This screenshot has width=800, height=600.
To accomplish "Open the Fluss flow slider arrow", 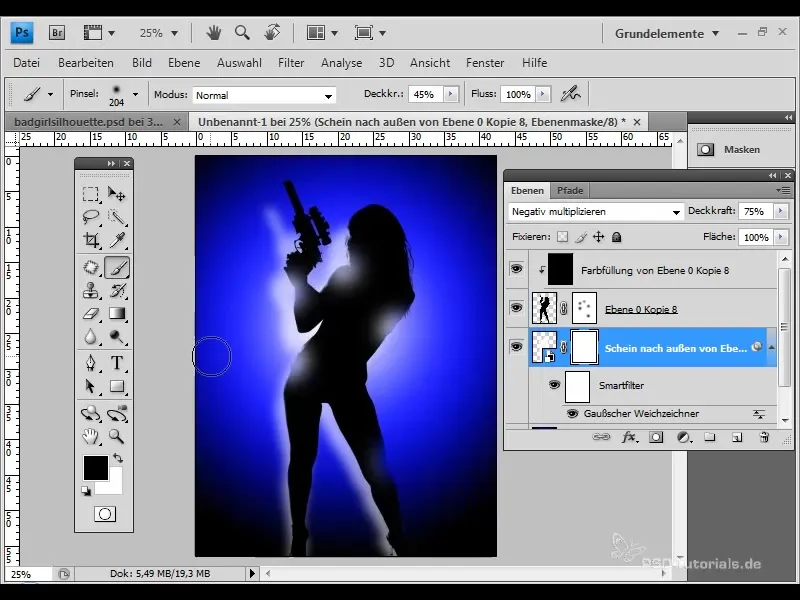I will [x=543, y=94].
